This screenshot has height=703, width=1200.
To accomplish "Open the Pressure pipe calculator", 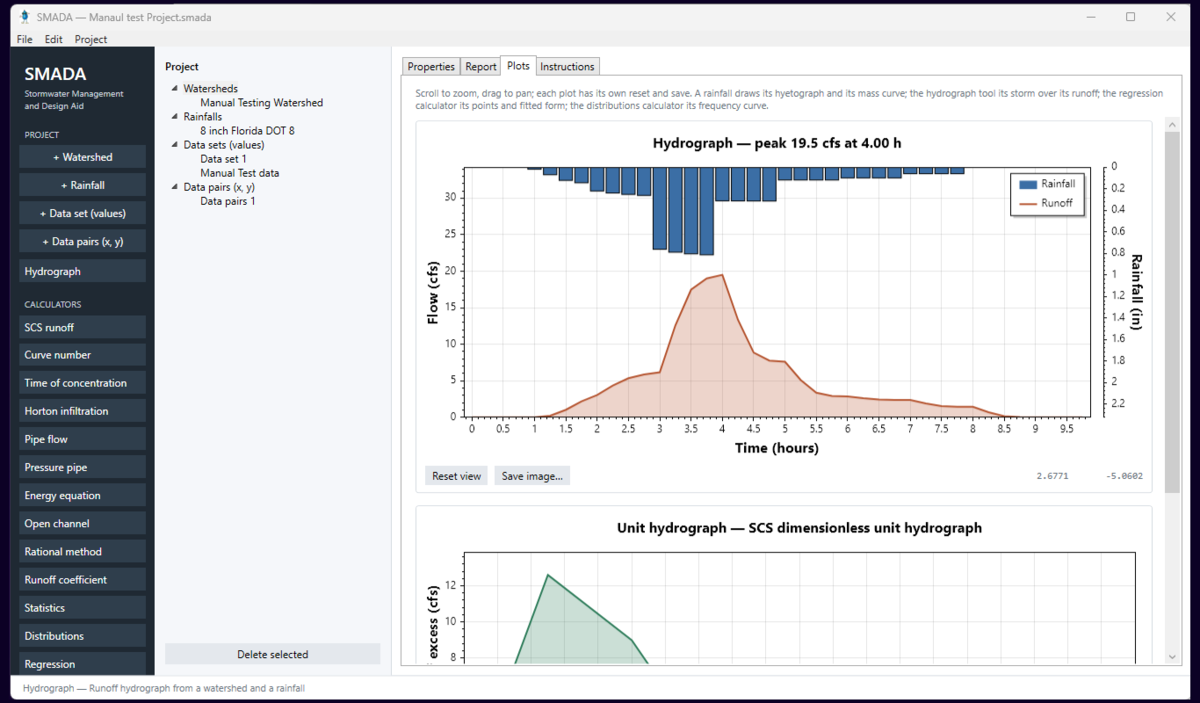I will click(x=83, y=467).
